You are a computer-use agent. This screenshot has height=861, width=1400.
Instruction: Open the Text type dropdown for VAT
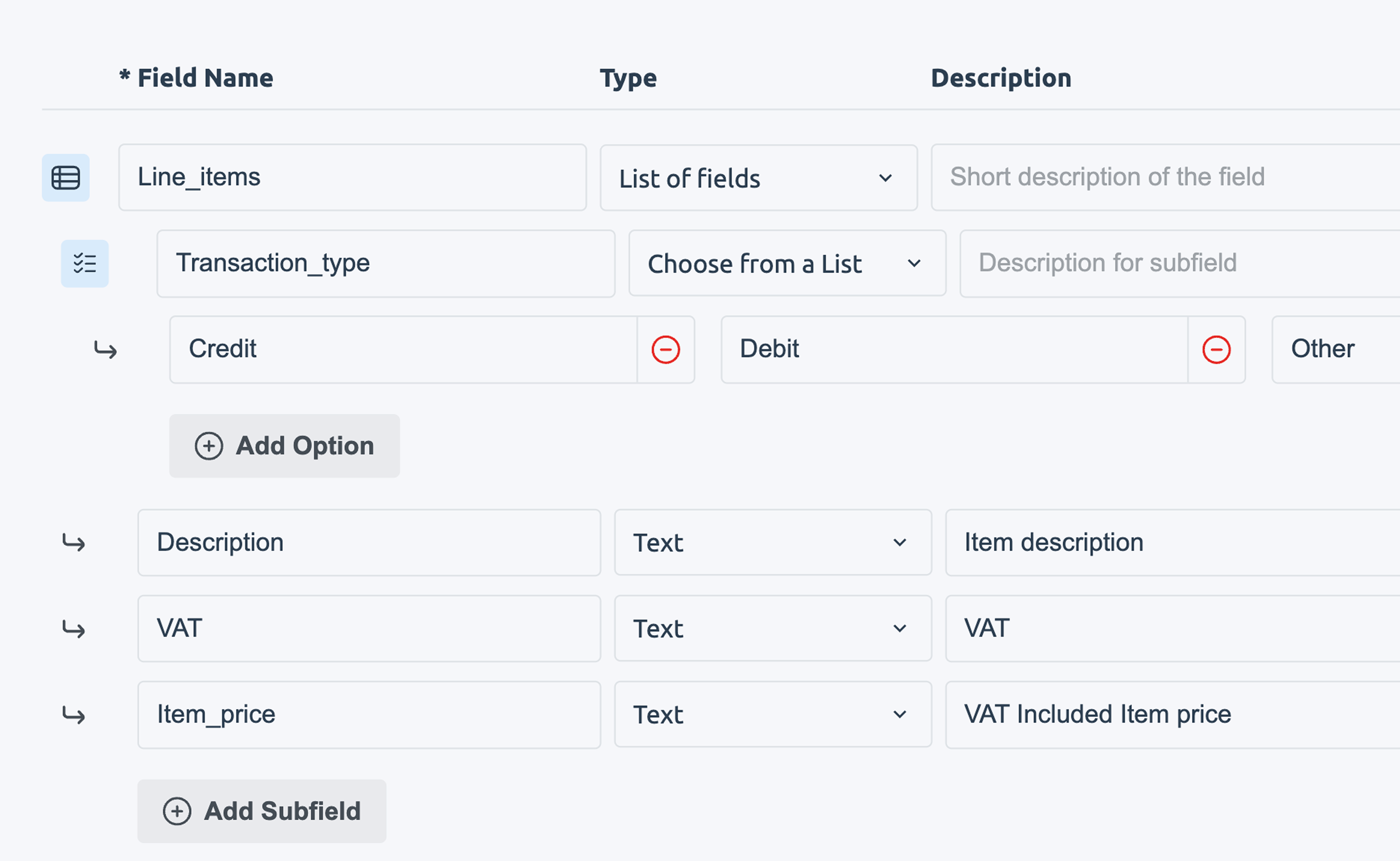(773, 629)
